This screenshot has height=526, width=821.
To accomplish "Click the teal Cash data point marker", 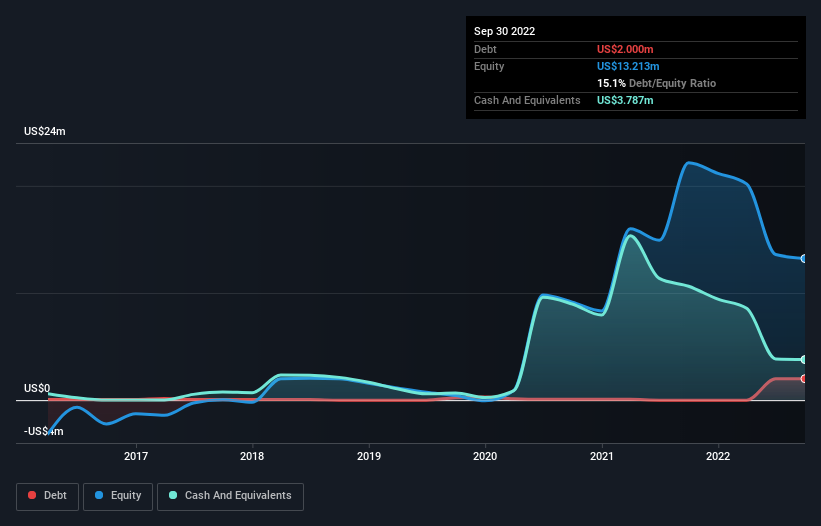I will (x=804, y=360).
